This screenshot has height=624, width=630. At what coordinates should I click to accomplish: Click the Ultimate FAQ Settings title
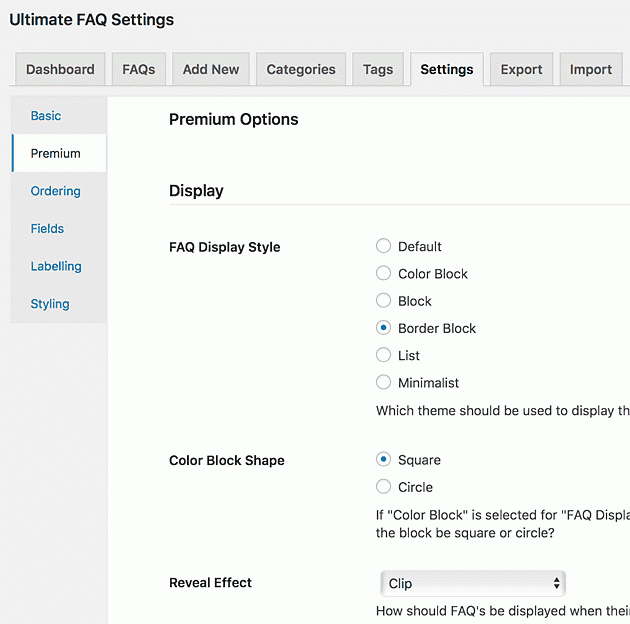(92, 20)
